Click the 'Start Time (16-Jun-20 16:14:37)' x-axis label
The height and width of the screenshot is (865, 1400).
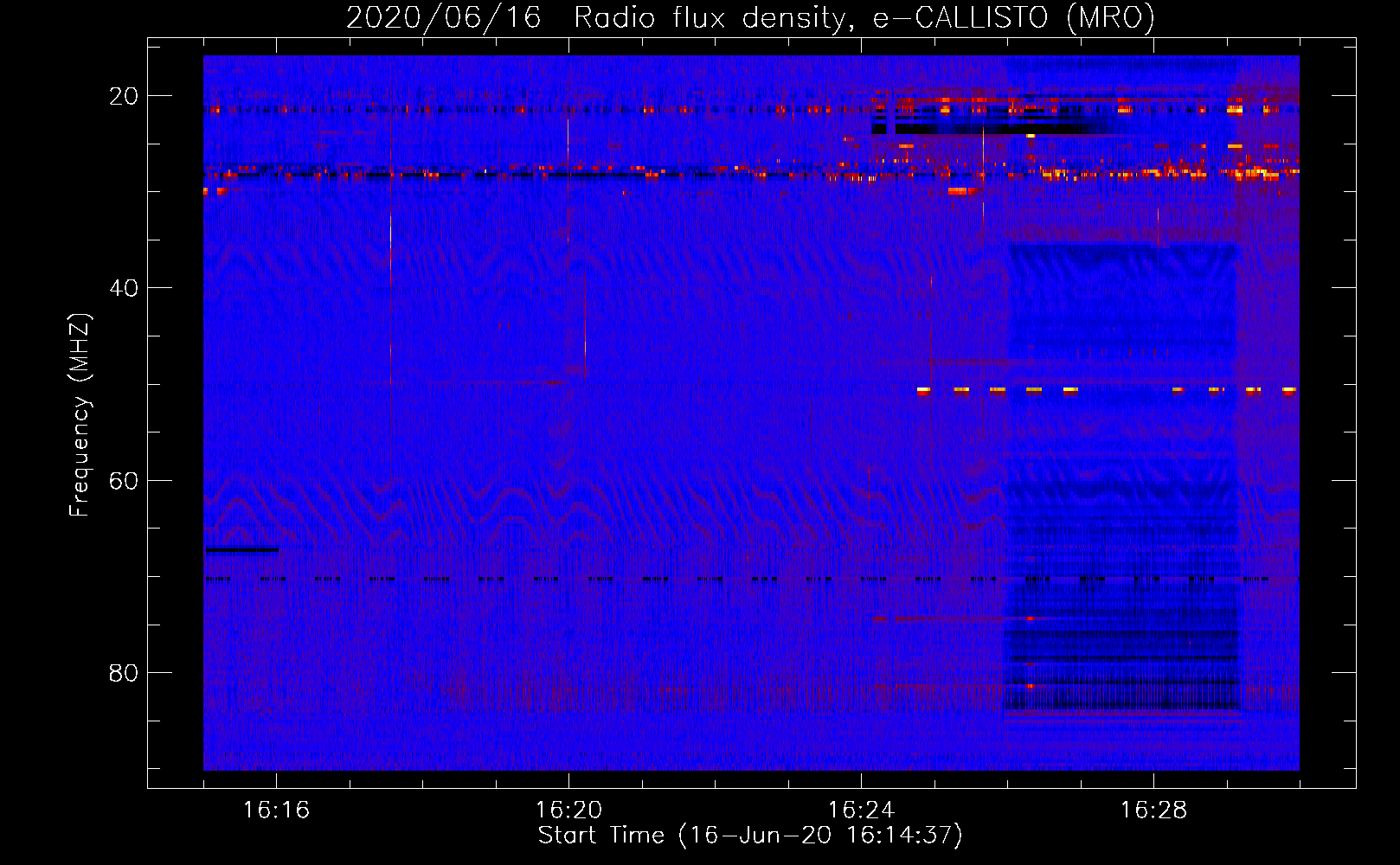[x=750, y=836]
